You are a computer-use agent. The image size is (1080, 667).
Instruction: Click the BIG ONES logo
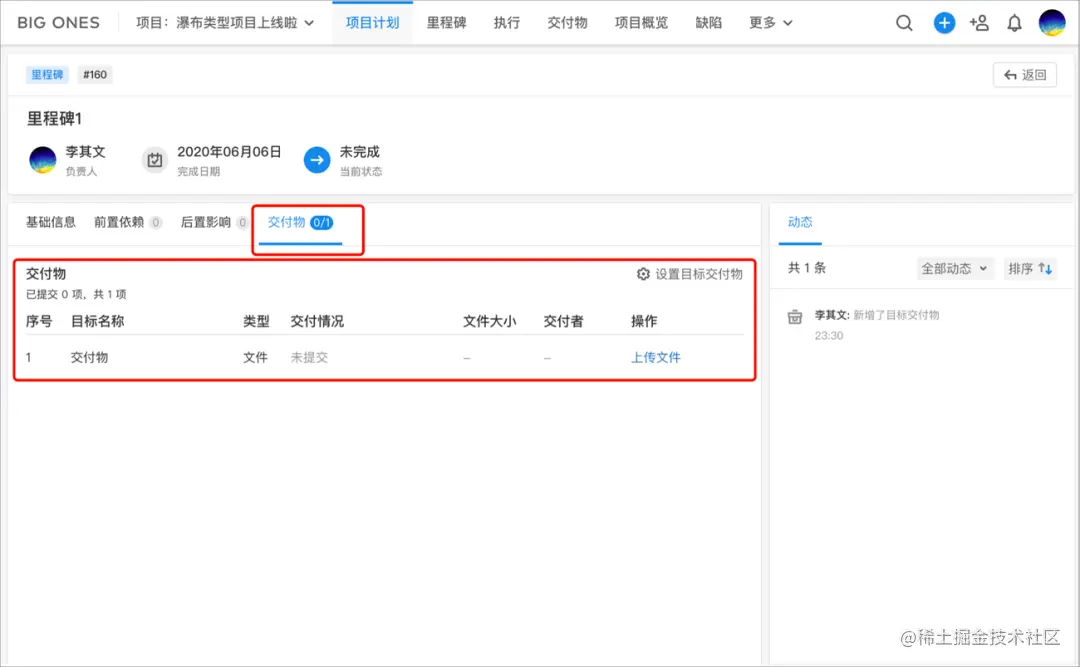[59, 23]
